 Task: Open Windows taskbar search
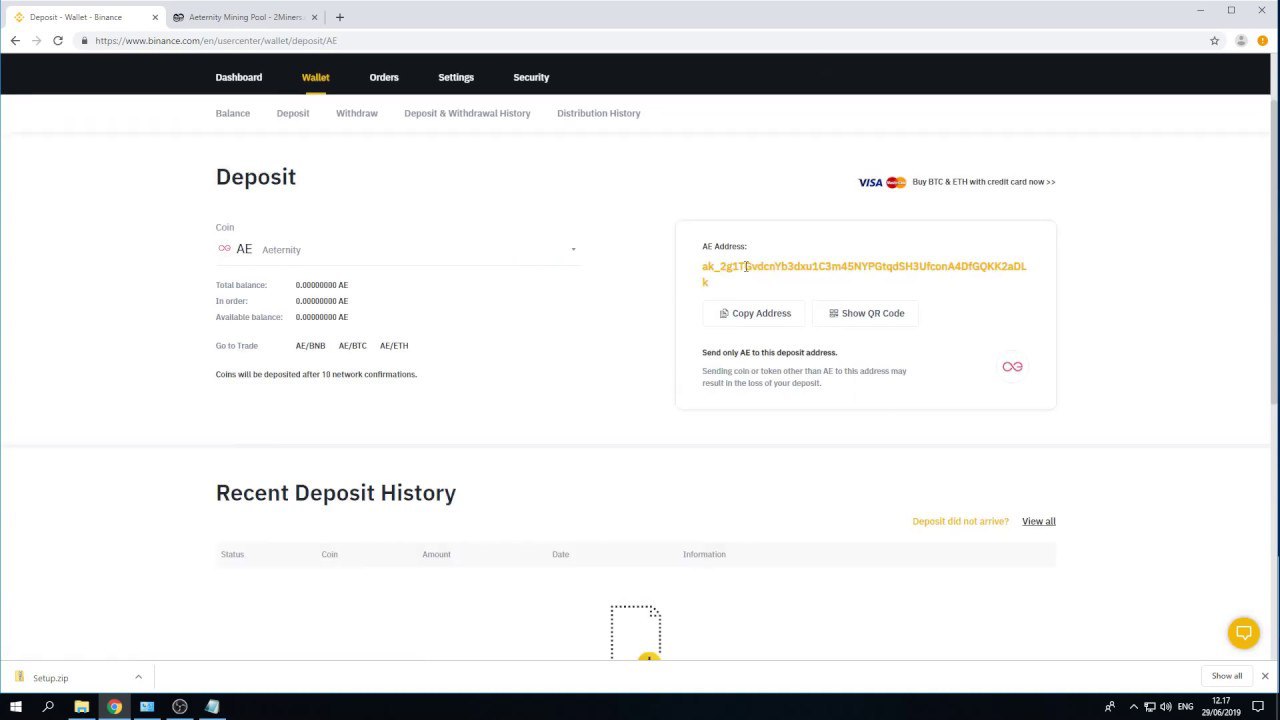point(48,707)
